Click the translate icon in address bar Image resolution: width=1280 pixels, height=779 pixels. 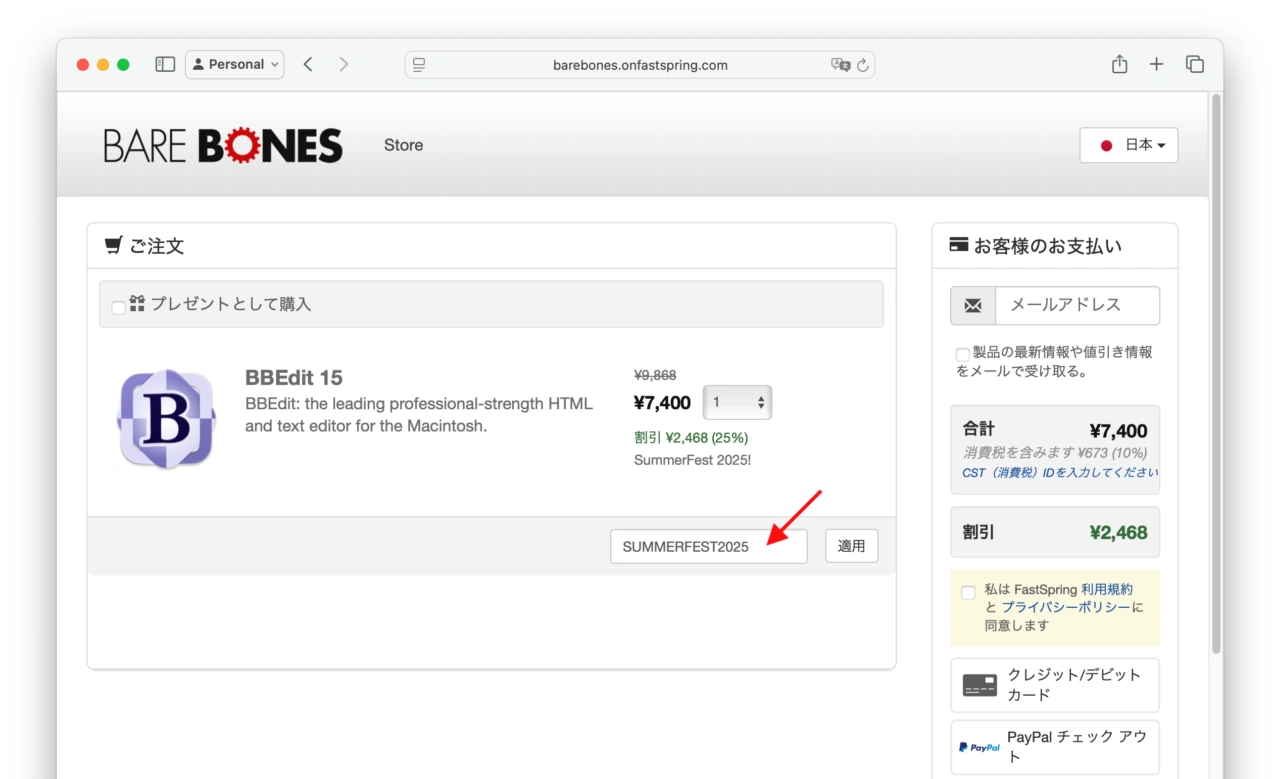coord(840,65)
